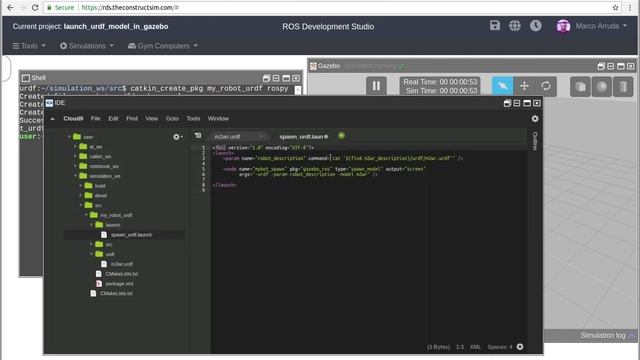Open m2wr.urdf from file tree
Screen dimensions: 640x360
[122, 264]
